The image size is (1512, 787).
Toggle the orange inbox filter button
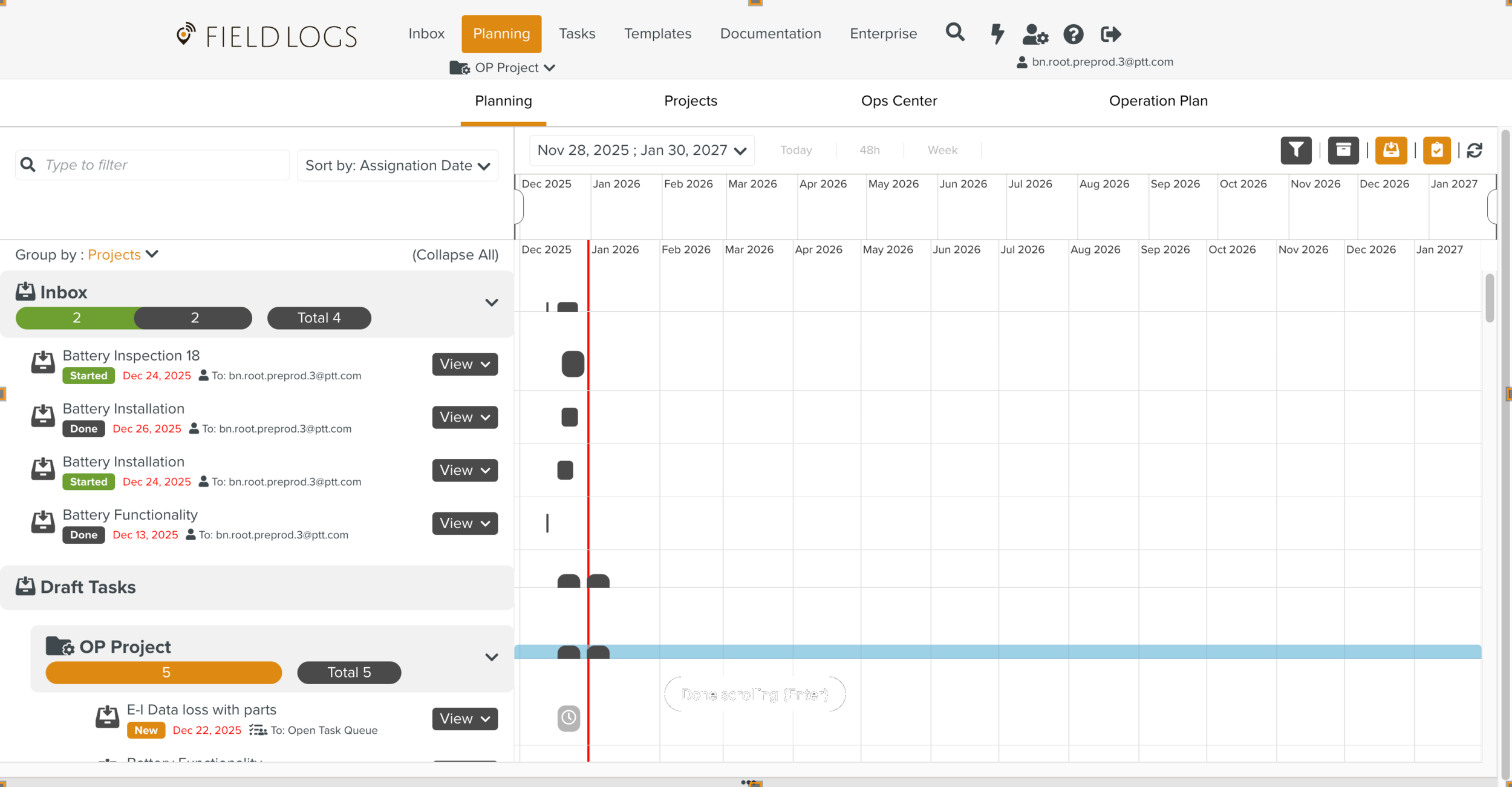tap(1390, 150)
